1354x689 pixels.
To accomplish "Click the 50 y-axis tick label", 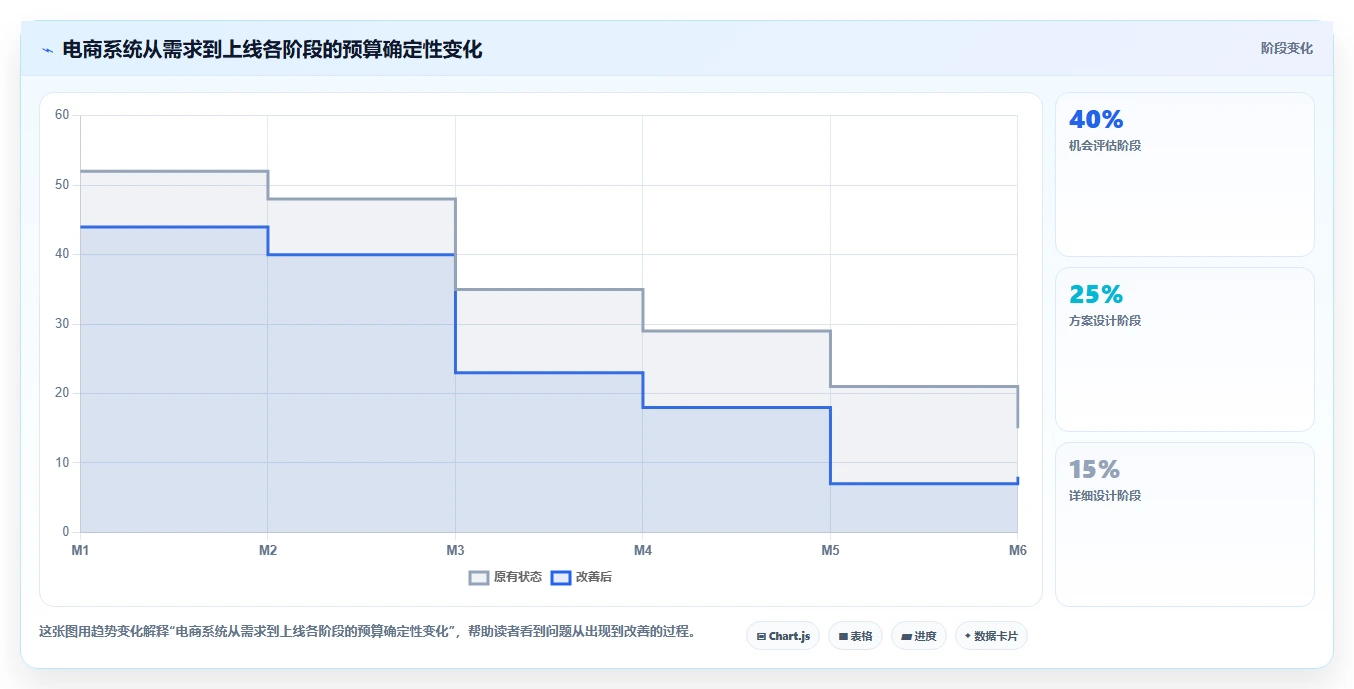I will (x=62, y=185).
